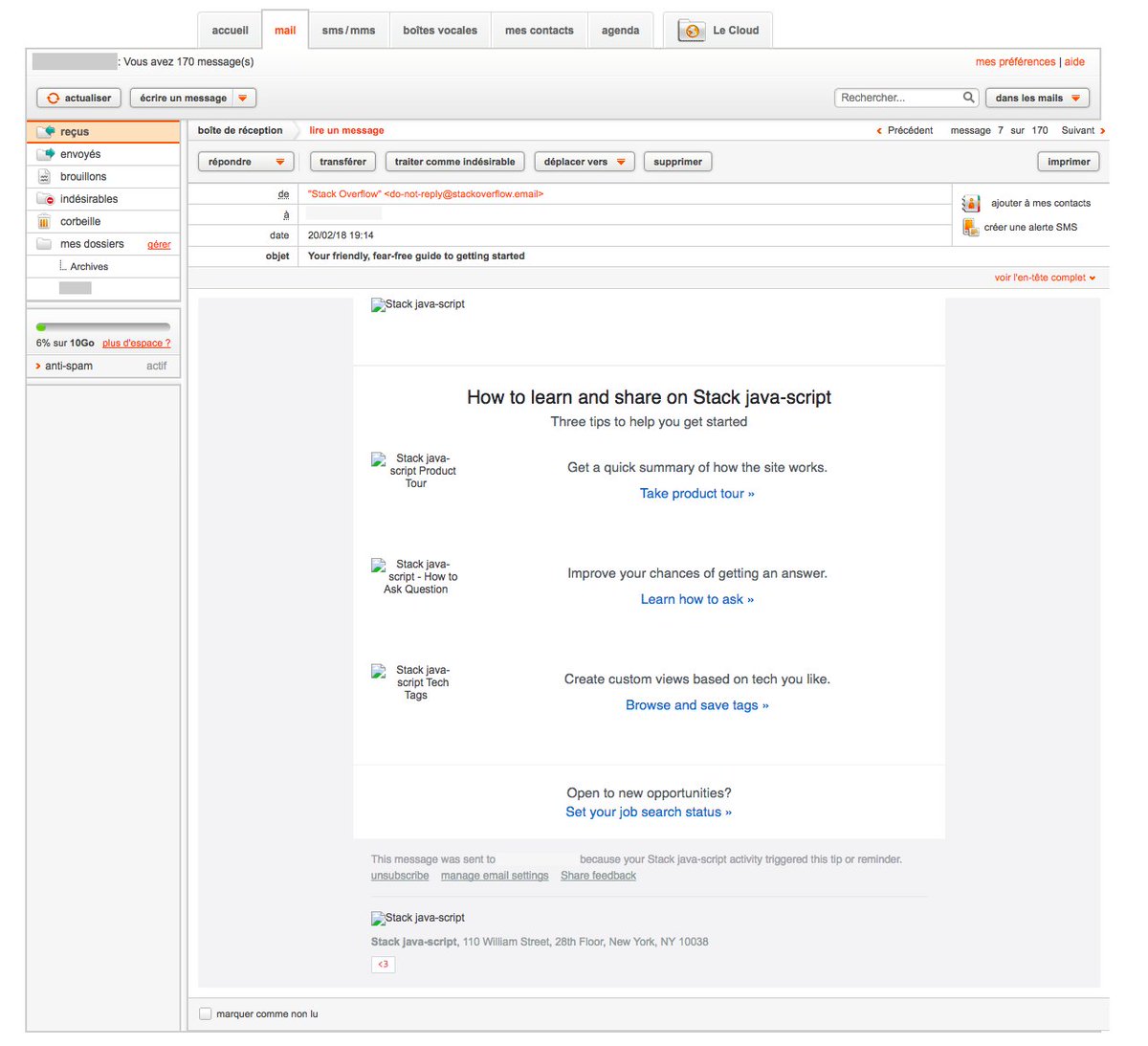
Task: Click the reçus inbox folder icon
Action: pyautogui.click(x=45, y=131)
